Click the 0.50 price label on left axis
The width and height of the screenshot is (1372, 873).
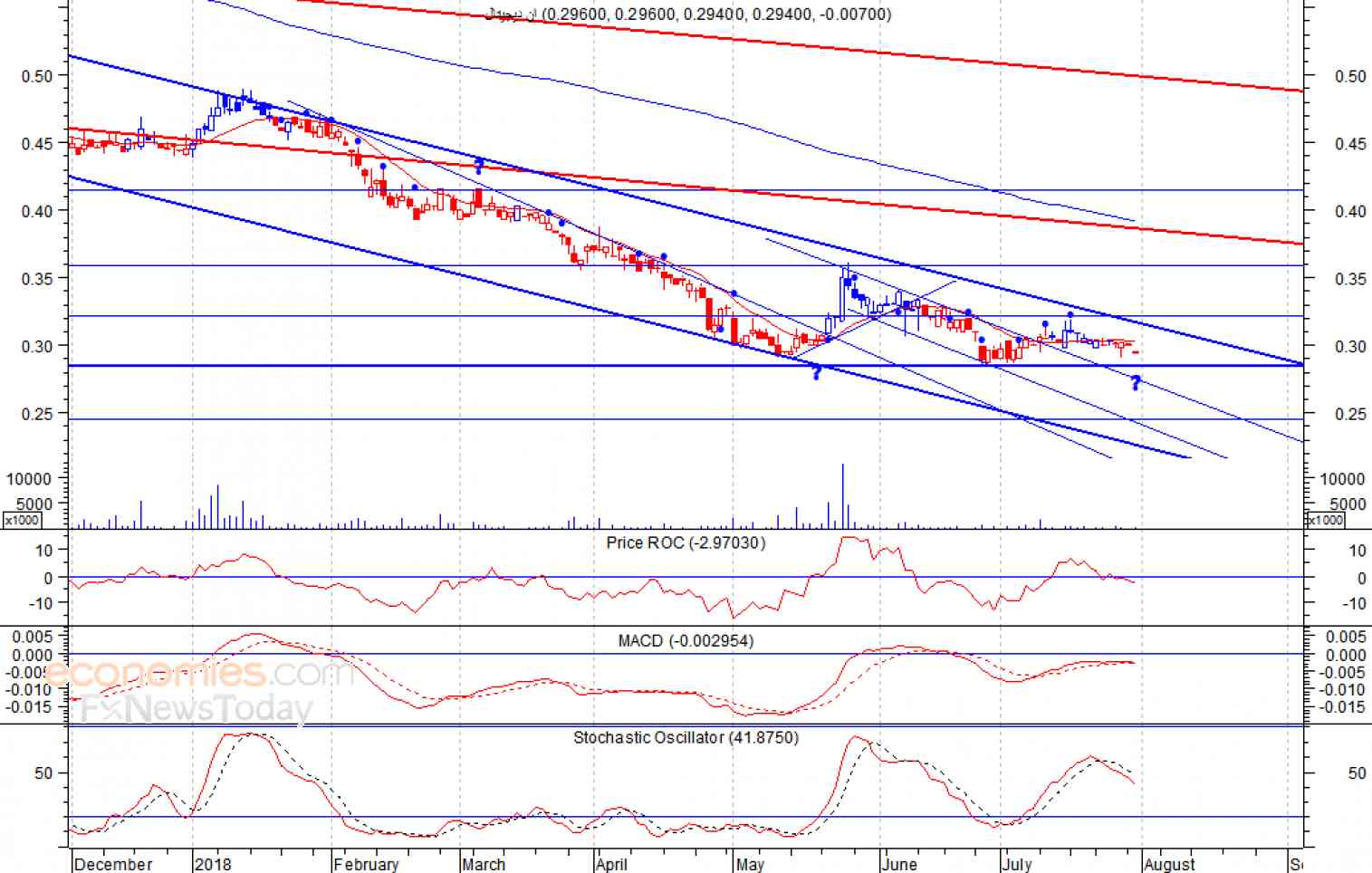(37, 76)
